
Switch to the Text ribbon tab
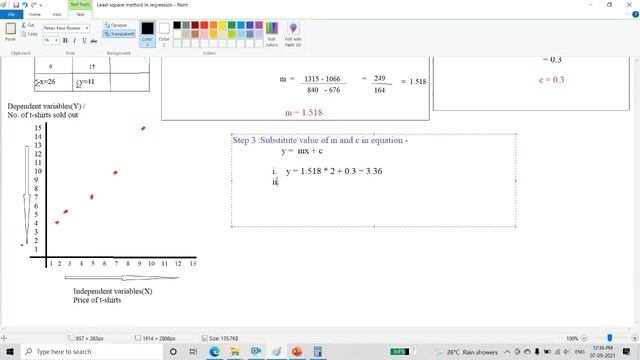(80, 14)
